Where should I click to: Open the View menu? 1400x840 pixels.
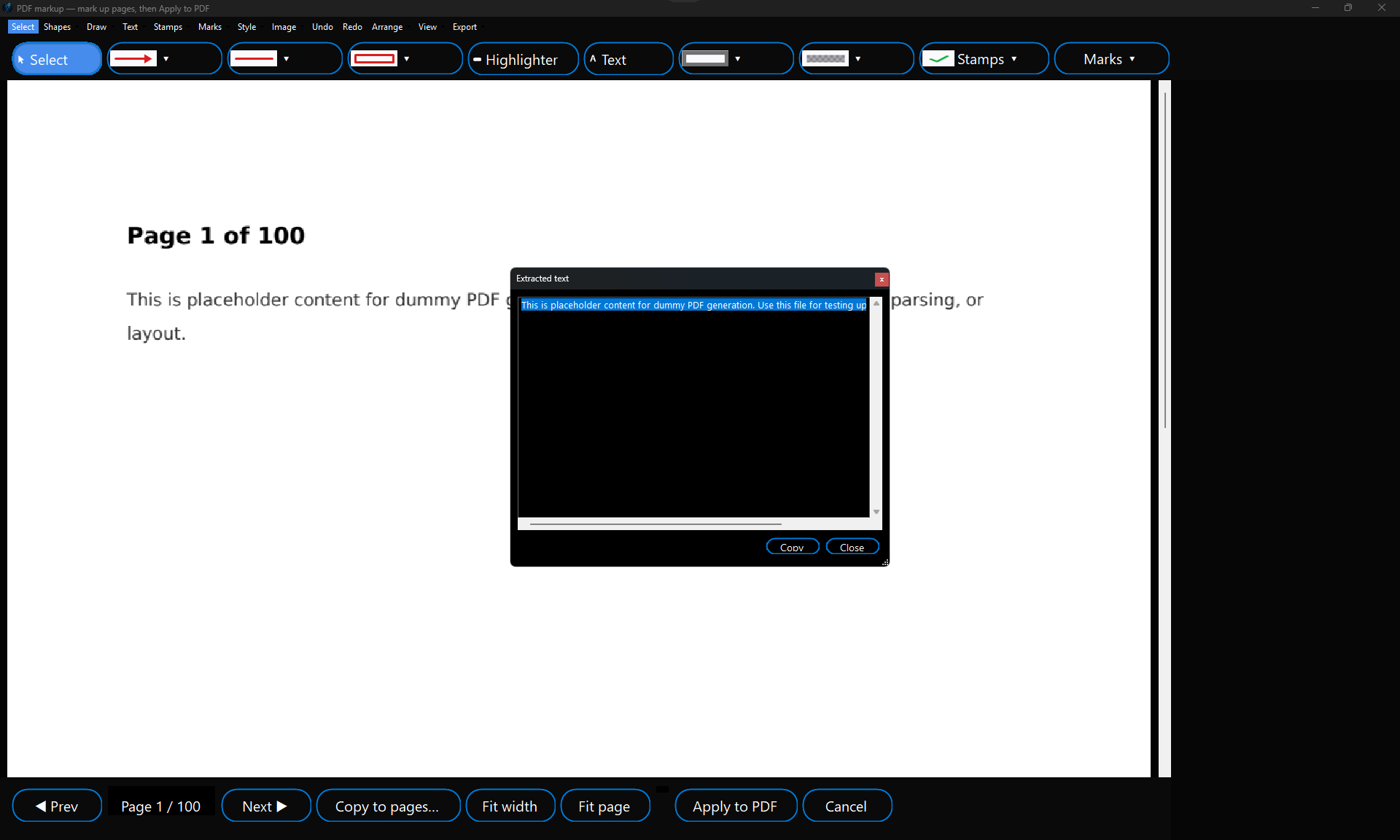[x=427, y=27]
